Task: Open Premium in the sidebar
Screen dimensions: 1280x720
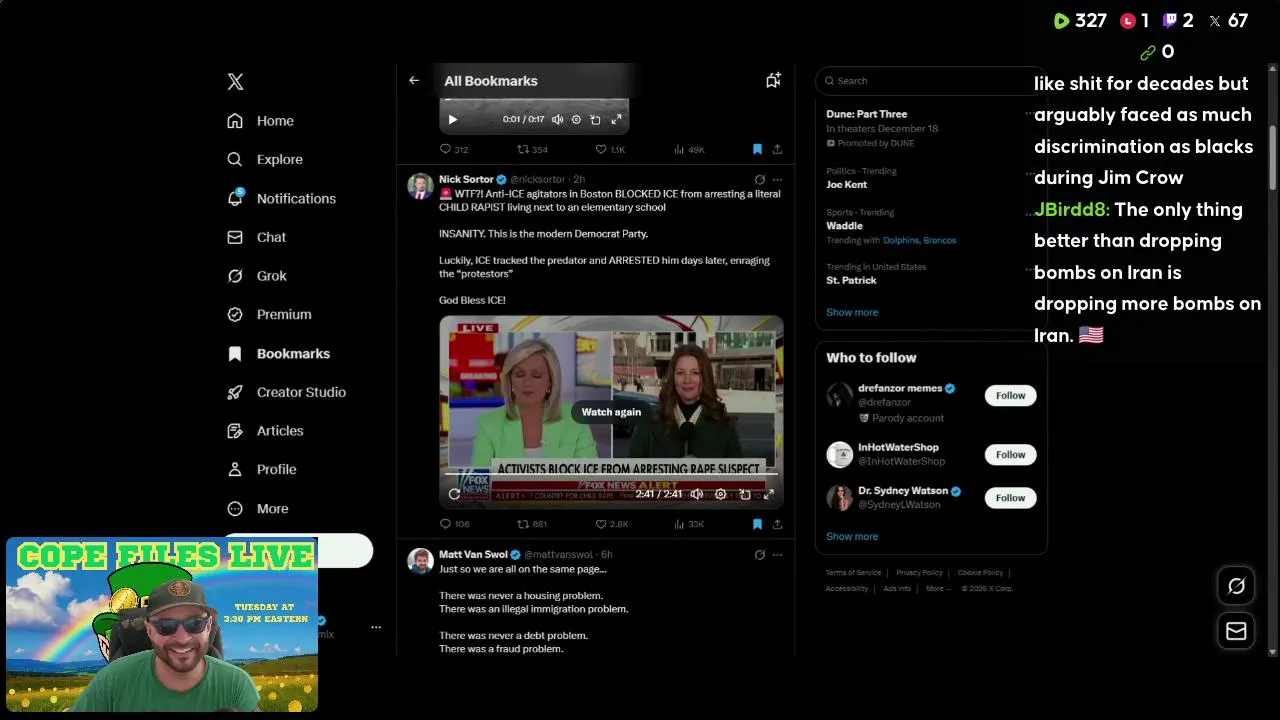Action: click(x=268, y=314)
